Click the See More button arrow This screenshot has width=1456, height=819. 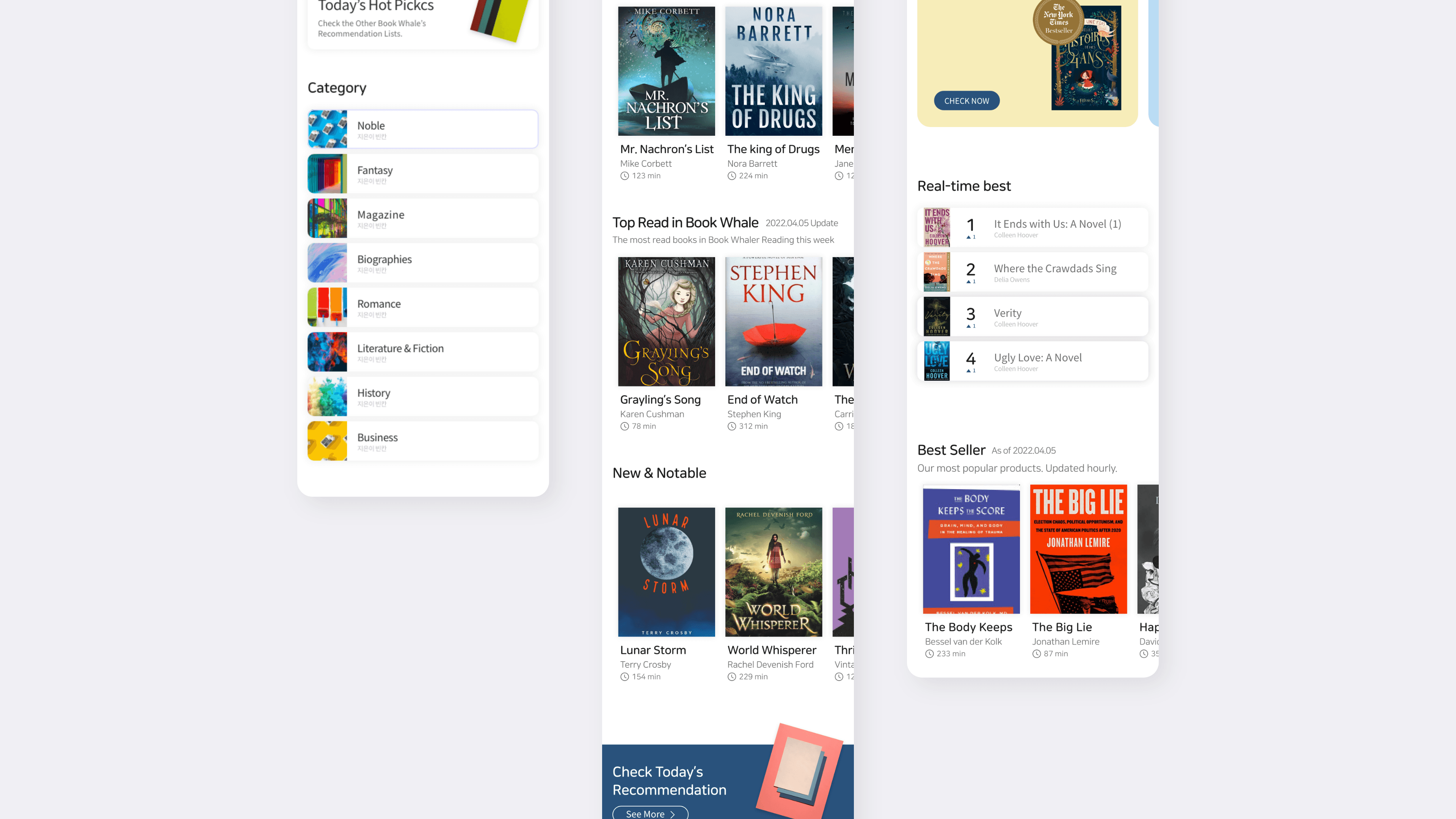pos(673,814)
